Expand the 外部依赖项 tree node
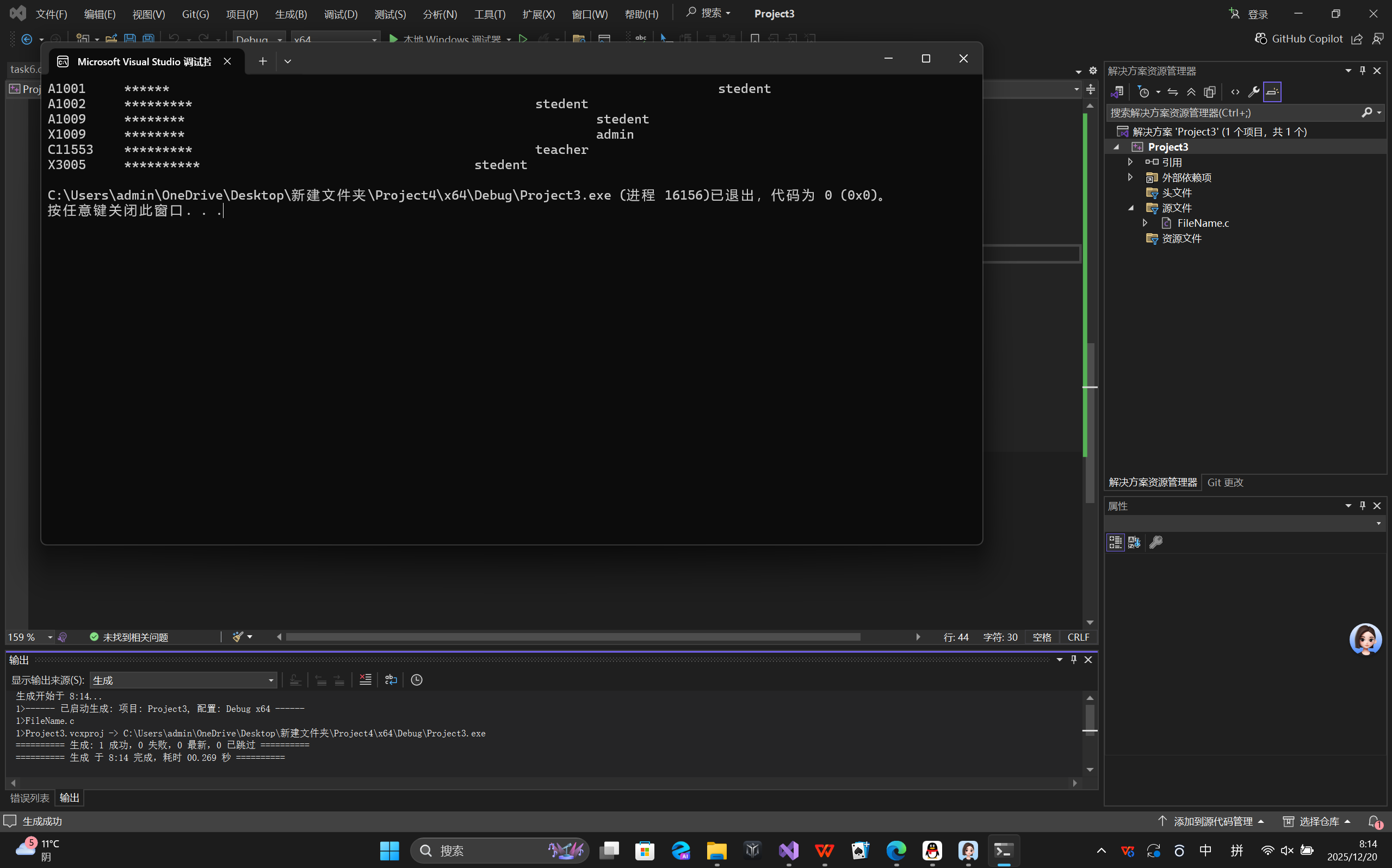Viewport: 1392px width, 868px height. pyautogui.click(x=1130, y=177)
